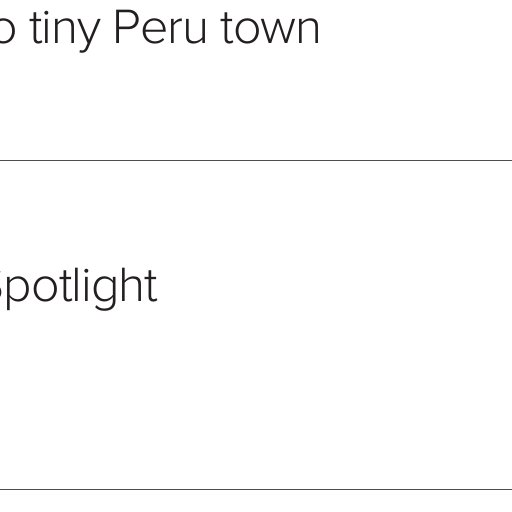Image resolution: width=512 pixels, height=512 pixels.
Task: Click the partial 'o' before 'tiny'
Action: 7,32
